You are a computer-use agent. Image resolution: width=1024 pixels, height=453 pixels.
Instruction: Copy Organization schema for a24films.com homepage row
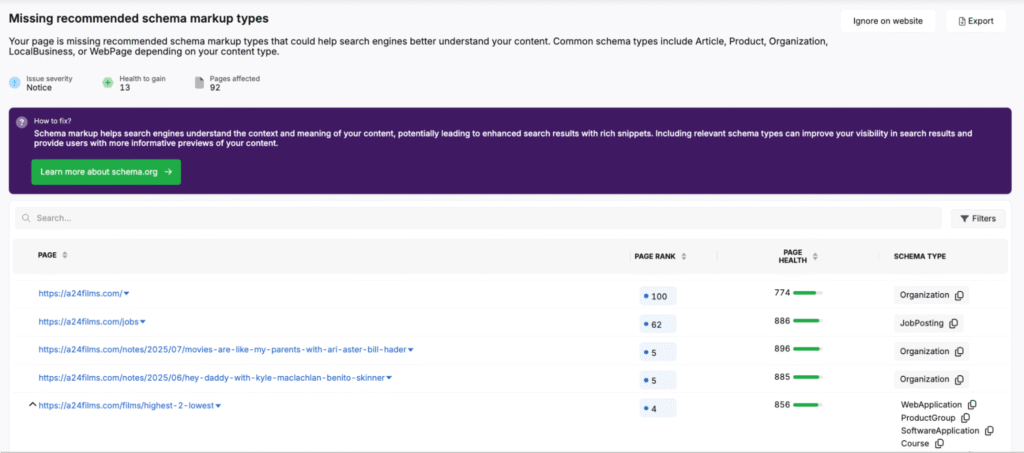pos(959,295)
